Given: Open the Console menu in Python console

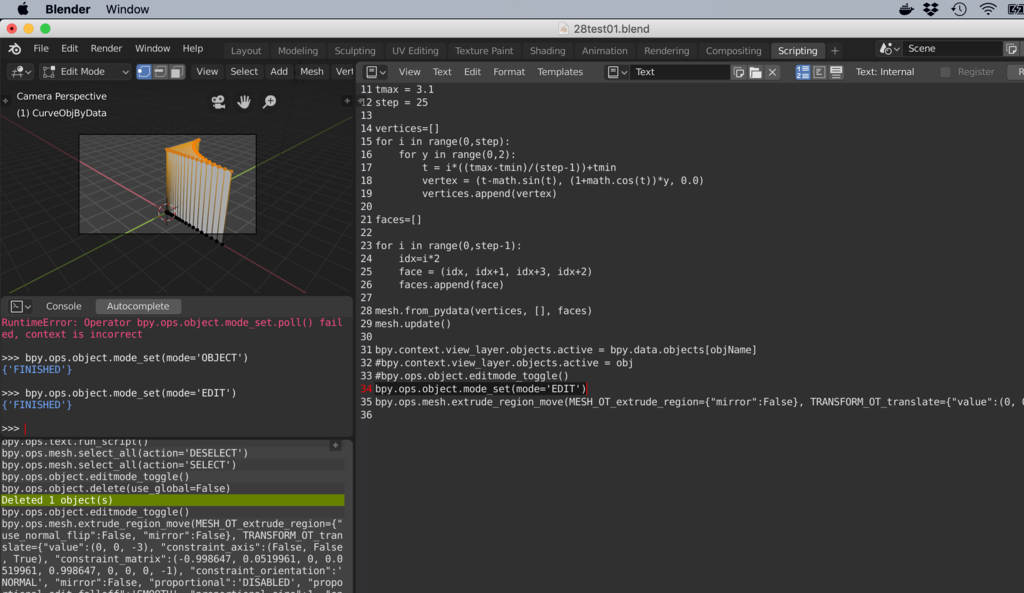Looking at the screenshot, I should tap(63, 306).
